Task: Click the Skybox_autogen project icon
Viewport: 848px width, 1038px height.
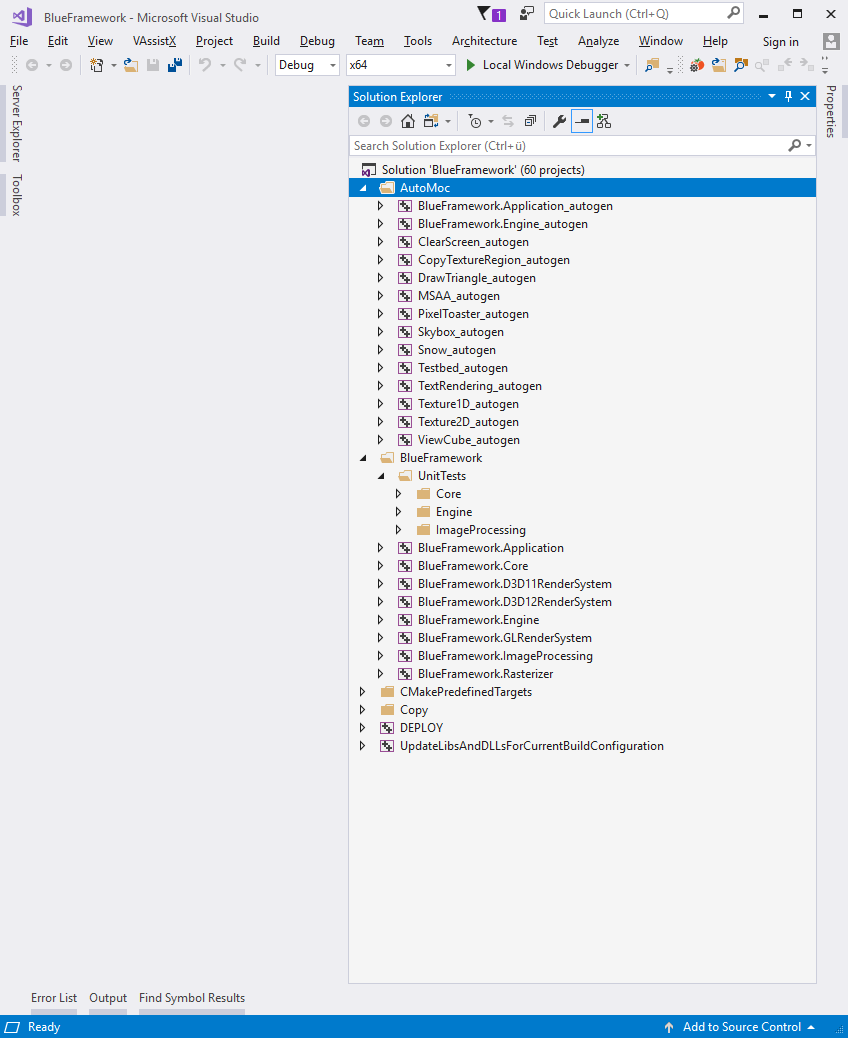Action: [x=405, y=332]
